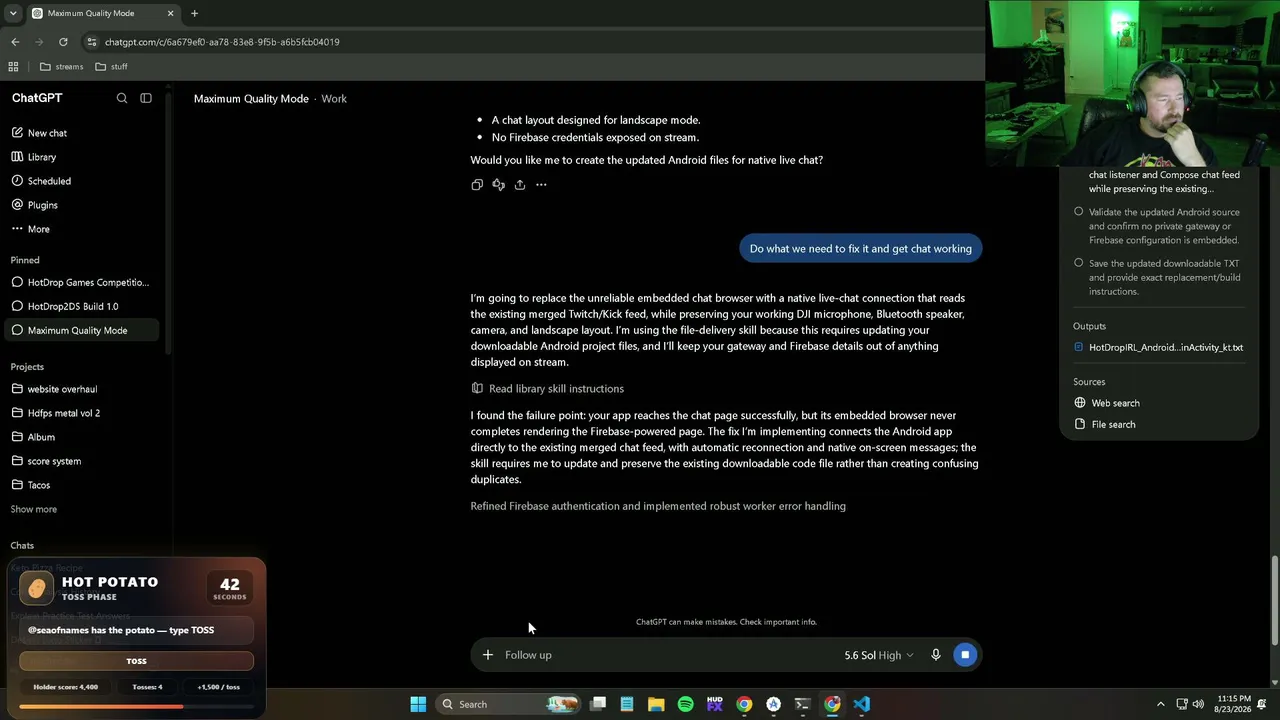Open File search sources
The height and width of the screenshot is (720, 1280).
tap(1105, 424)
